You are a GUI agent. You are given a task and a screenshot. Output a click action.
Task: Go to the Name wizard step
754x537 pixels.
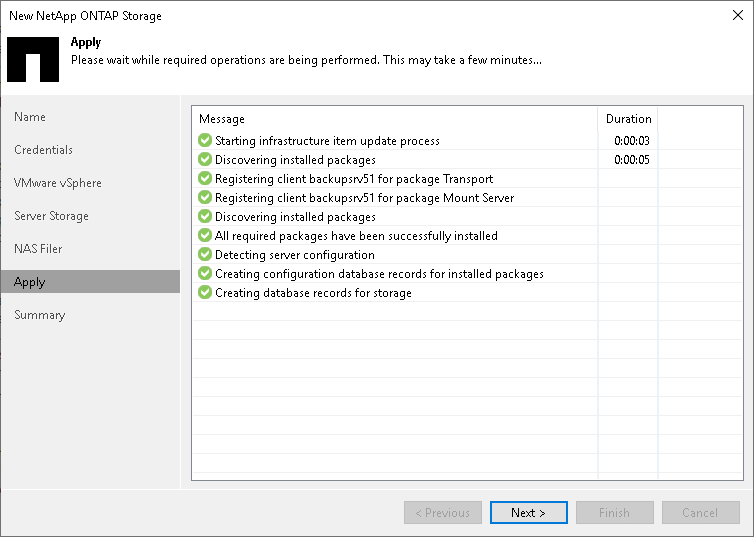30,117
